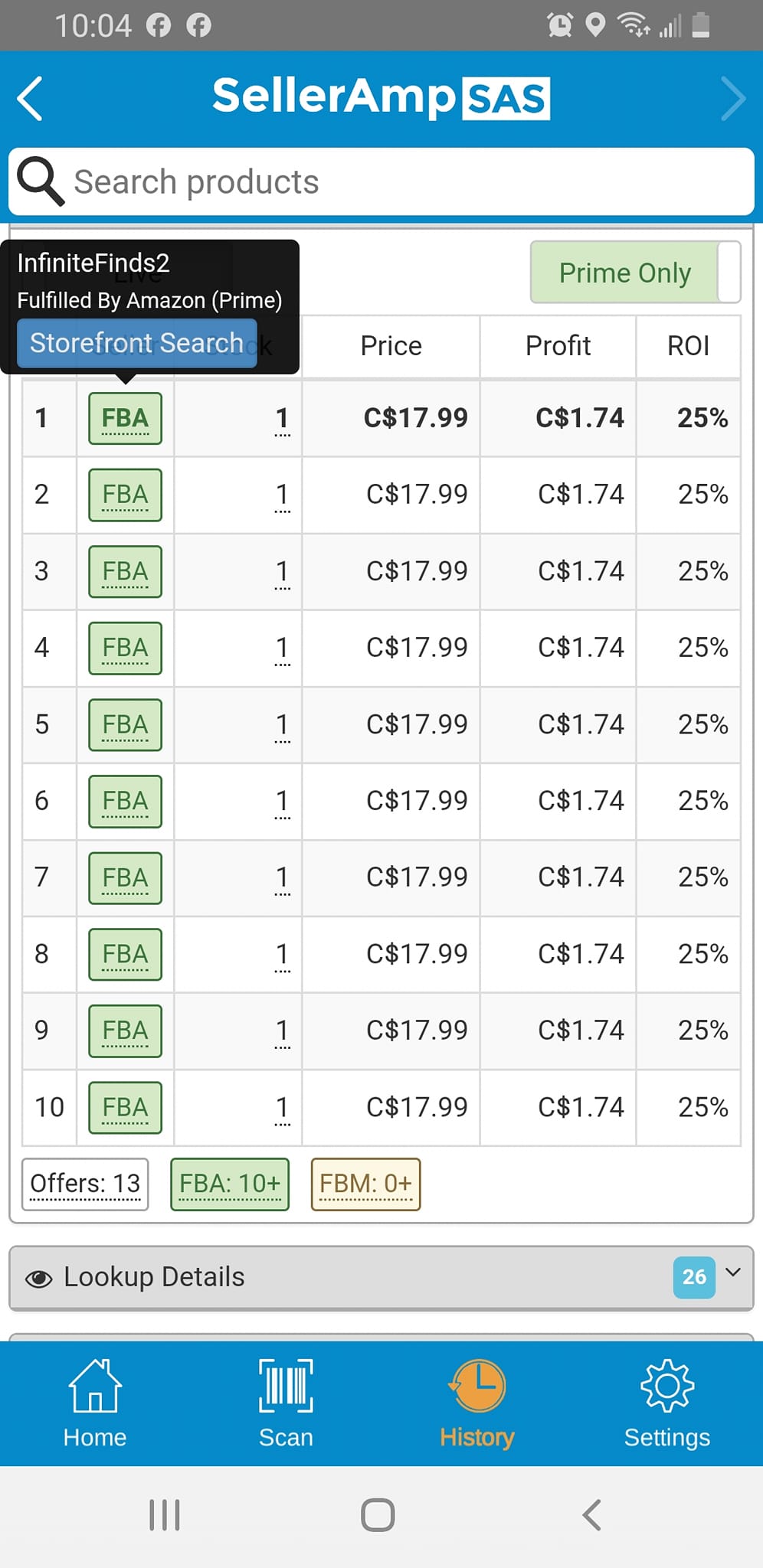The height and width of the screenshot is (1568, 763).
Task: Tap the magnifying glass search icon
Action: coord(41,181)
